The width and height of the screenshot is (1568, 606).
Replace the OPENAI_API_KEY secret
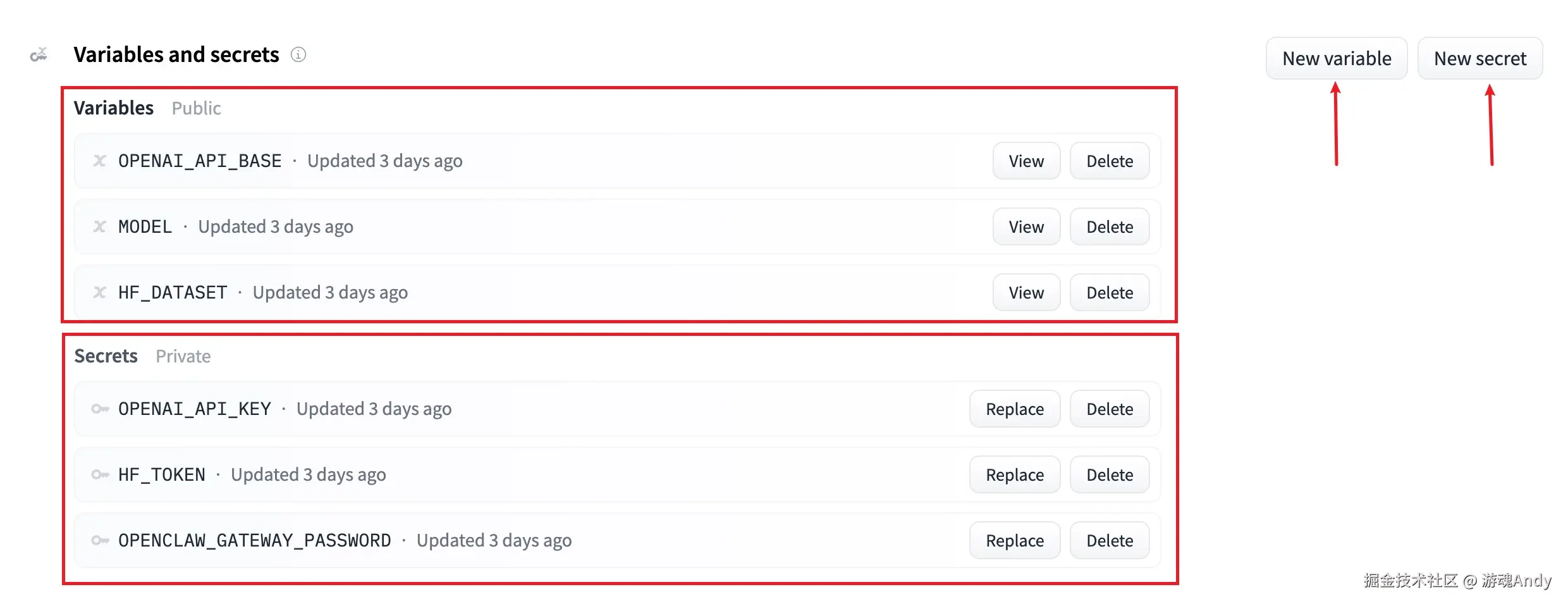(x=1014, y=409)
